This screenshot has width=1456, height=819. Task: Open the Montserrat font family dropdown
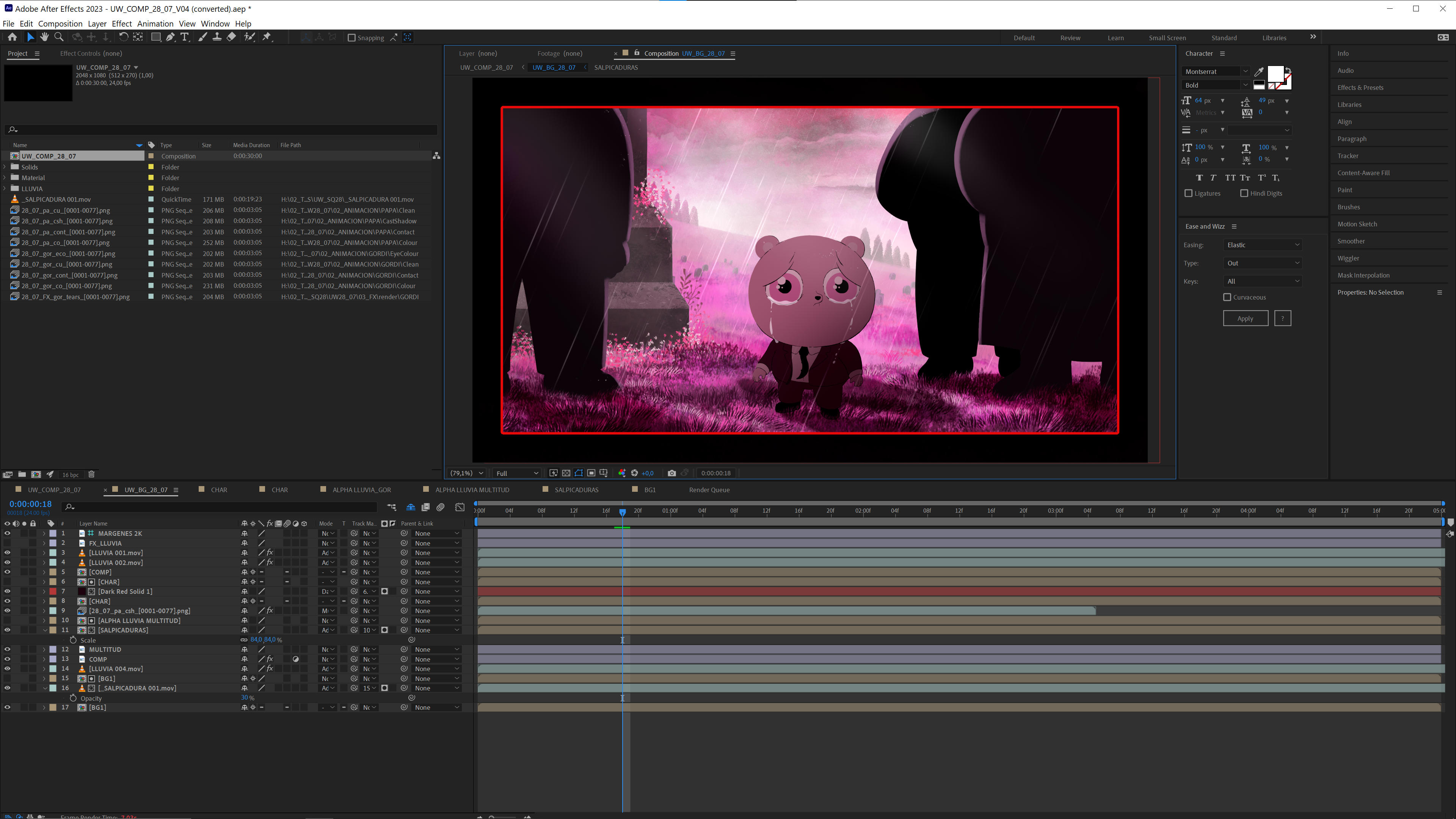1216,71
